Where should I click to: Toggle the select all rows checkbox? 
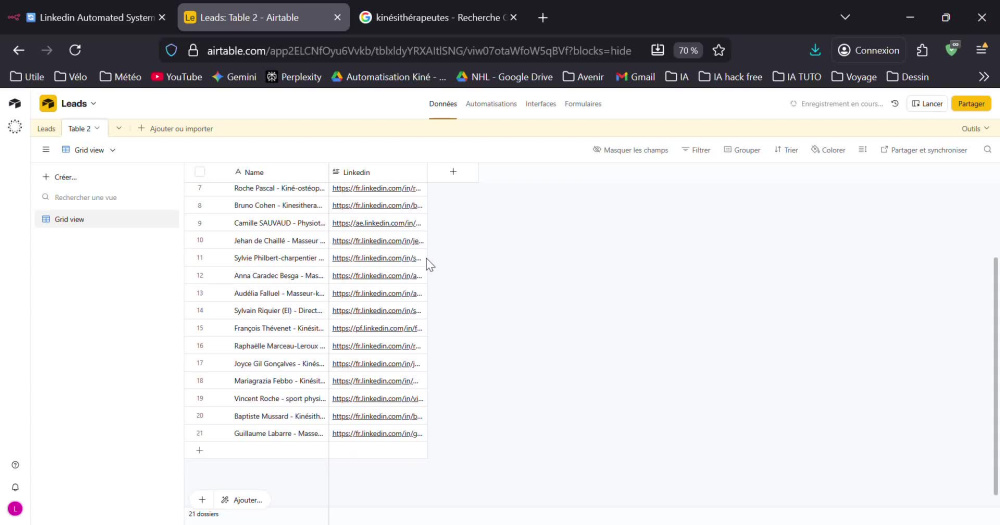point(200,172)
